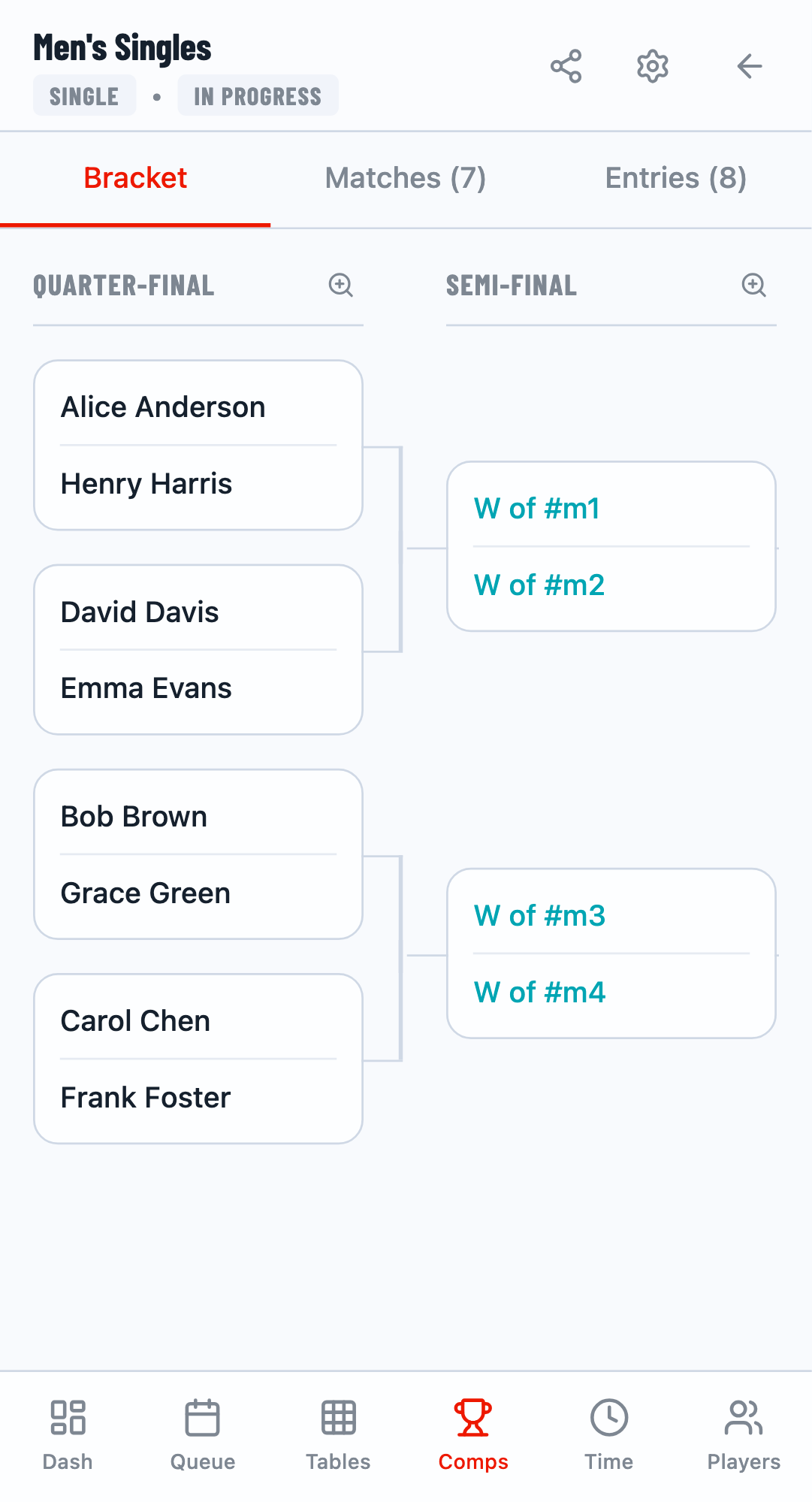This screenshot has height=1502, width=812.
Task: Switch to the Entries (8) tab
Action: (x=675, y=178)
